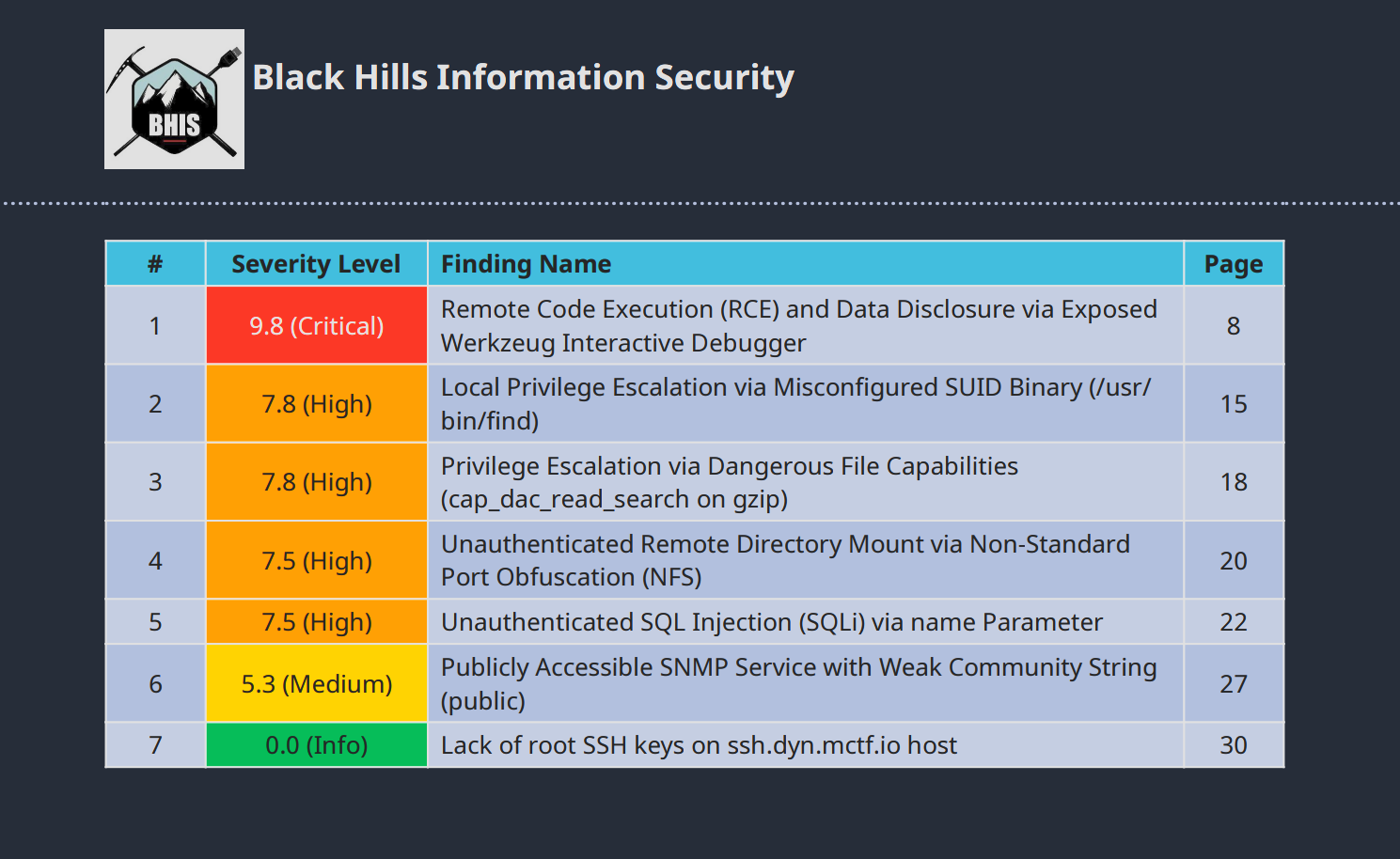Click page number 30
Image resolution: width=1400 pixels, height=859 pixels.
1234,745
